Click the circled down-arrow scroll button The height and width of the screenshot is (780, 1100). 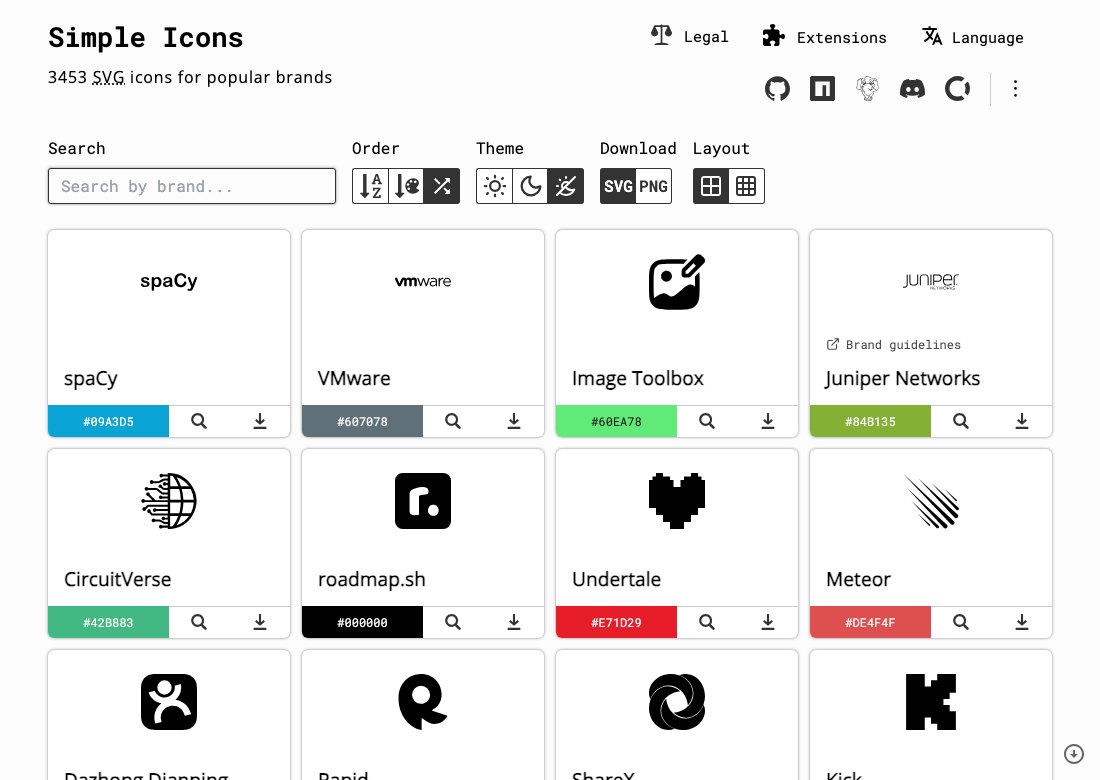[x=1074, y=753]
